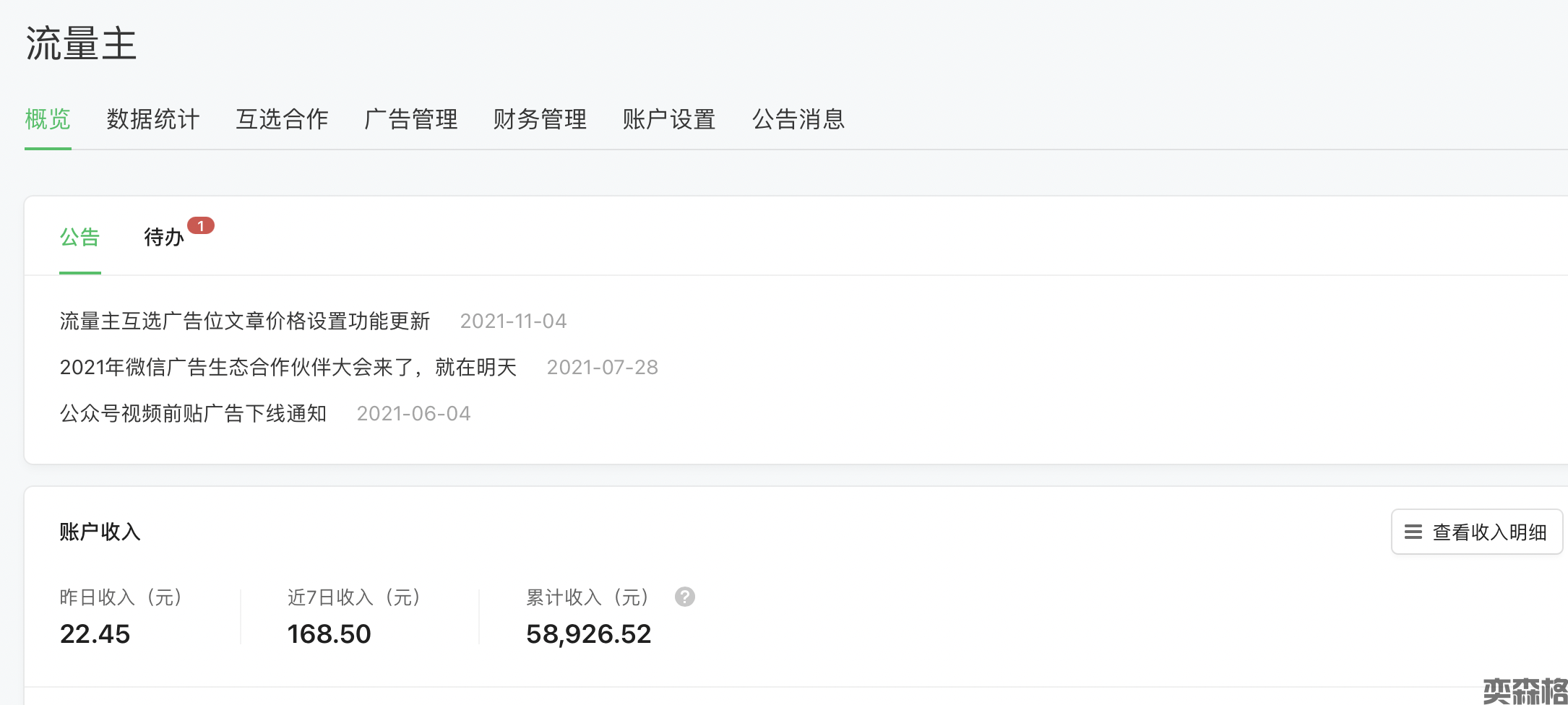The height and width of the screenshot is (705, 1568).
Task: Click the red badge on 待办
Action: pos(201,226)
